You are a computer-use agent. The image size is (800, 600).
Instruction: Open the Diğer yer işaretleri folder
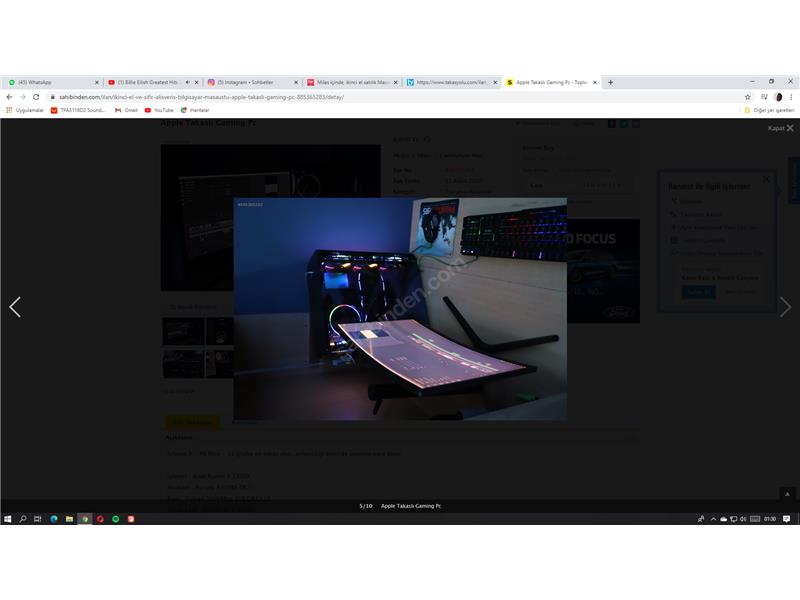coord(769,110)
